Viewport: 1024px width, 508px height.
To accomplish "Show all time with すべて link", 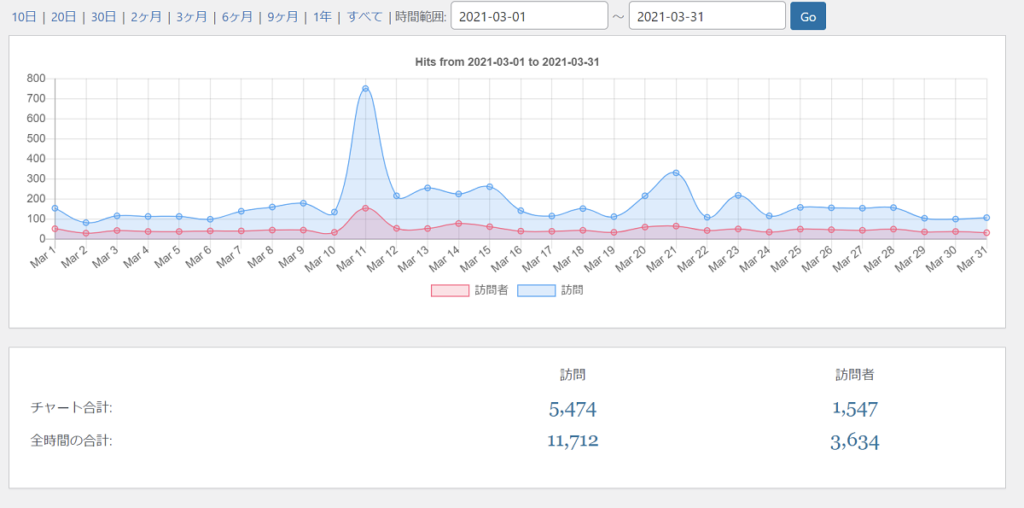I will coord(364,17).
